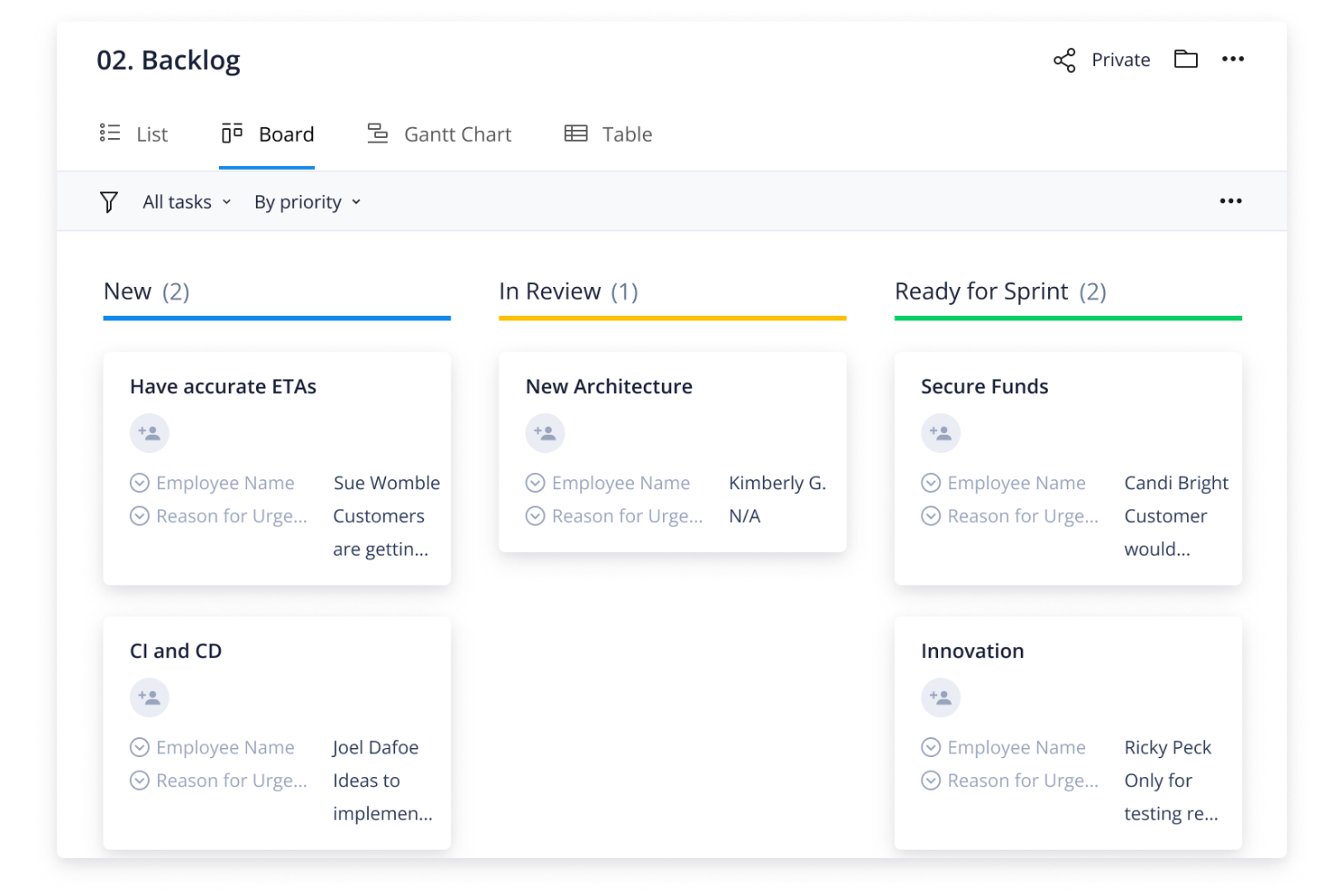Switch to the Gantt Chart tab
The width and height of the screenshot is (1344, 896).
click(440, 134)
